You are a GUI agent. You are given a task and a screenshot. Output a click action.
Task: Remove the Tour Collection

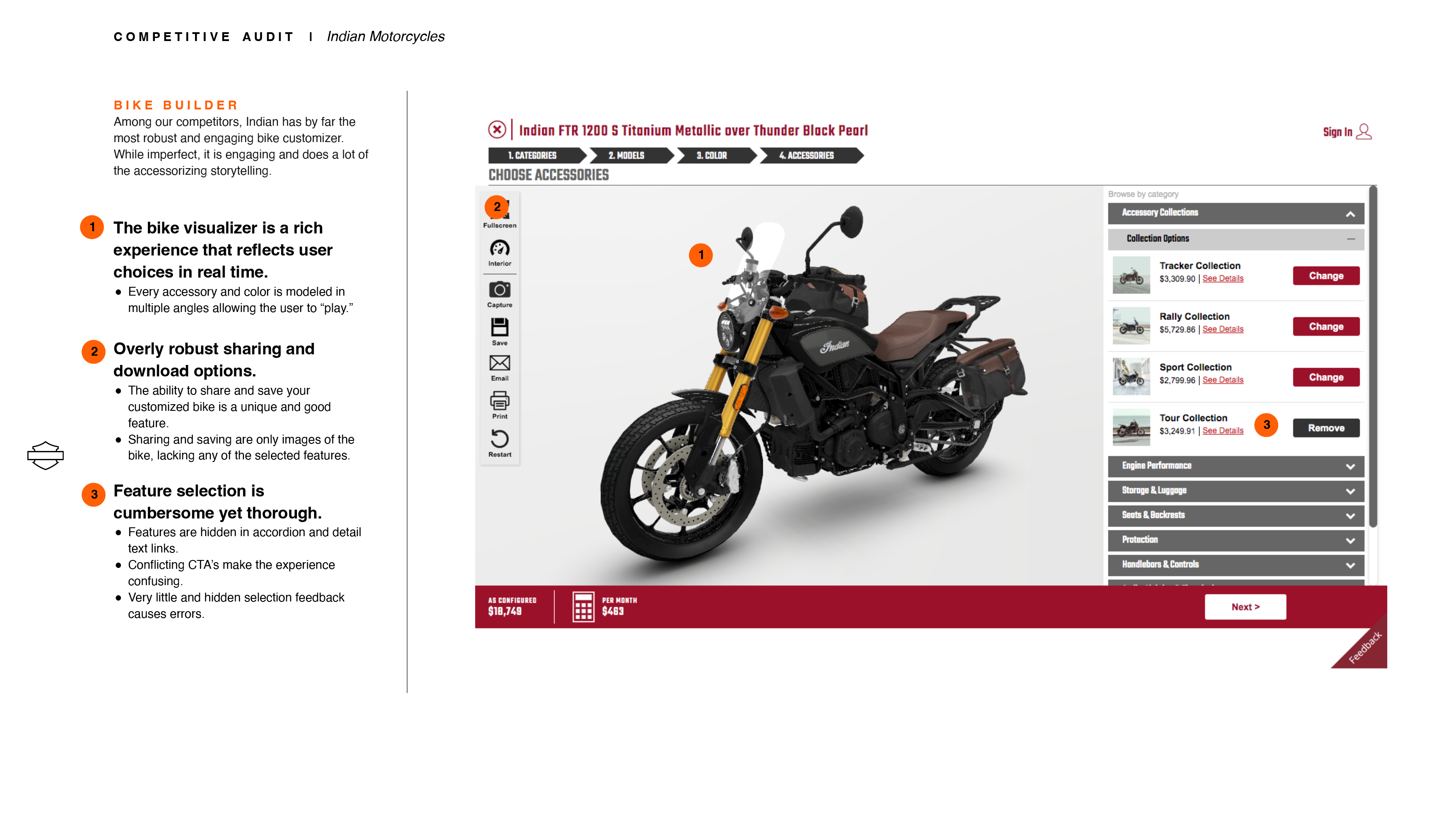1326,428
